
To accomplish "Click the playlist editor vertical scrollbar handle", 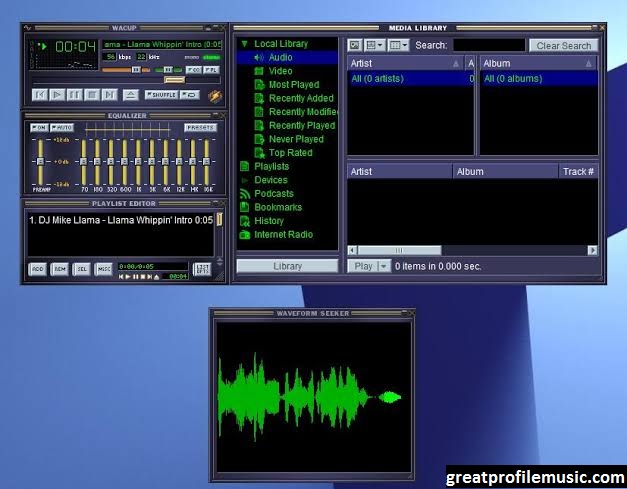I will pos(220,219).
